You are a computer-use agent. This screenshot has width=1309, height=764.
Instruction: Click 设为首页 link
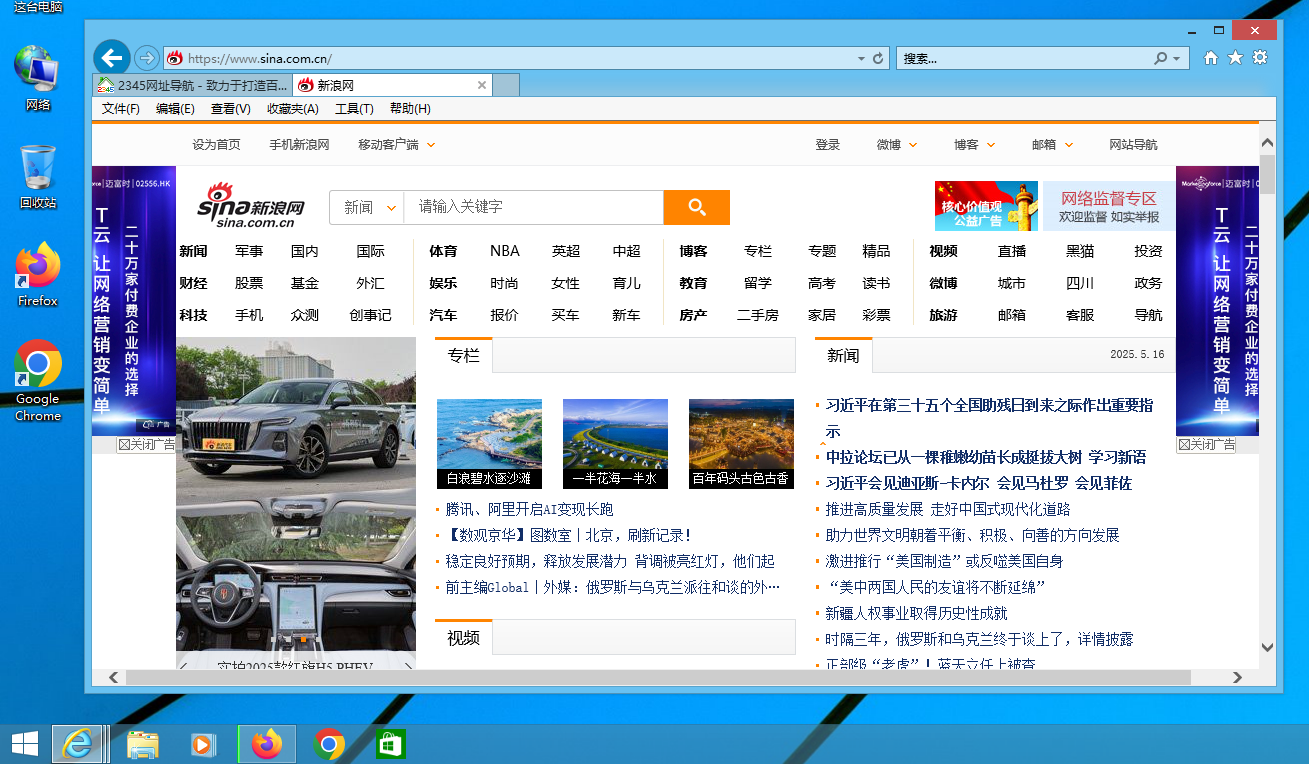tap(216, 145)
